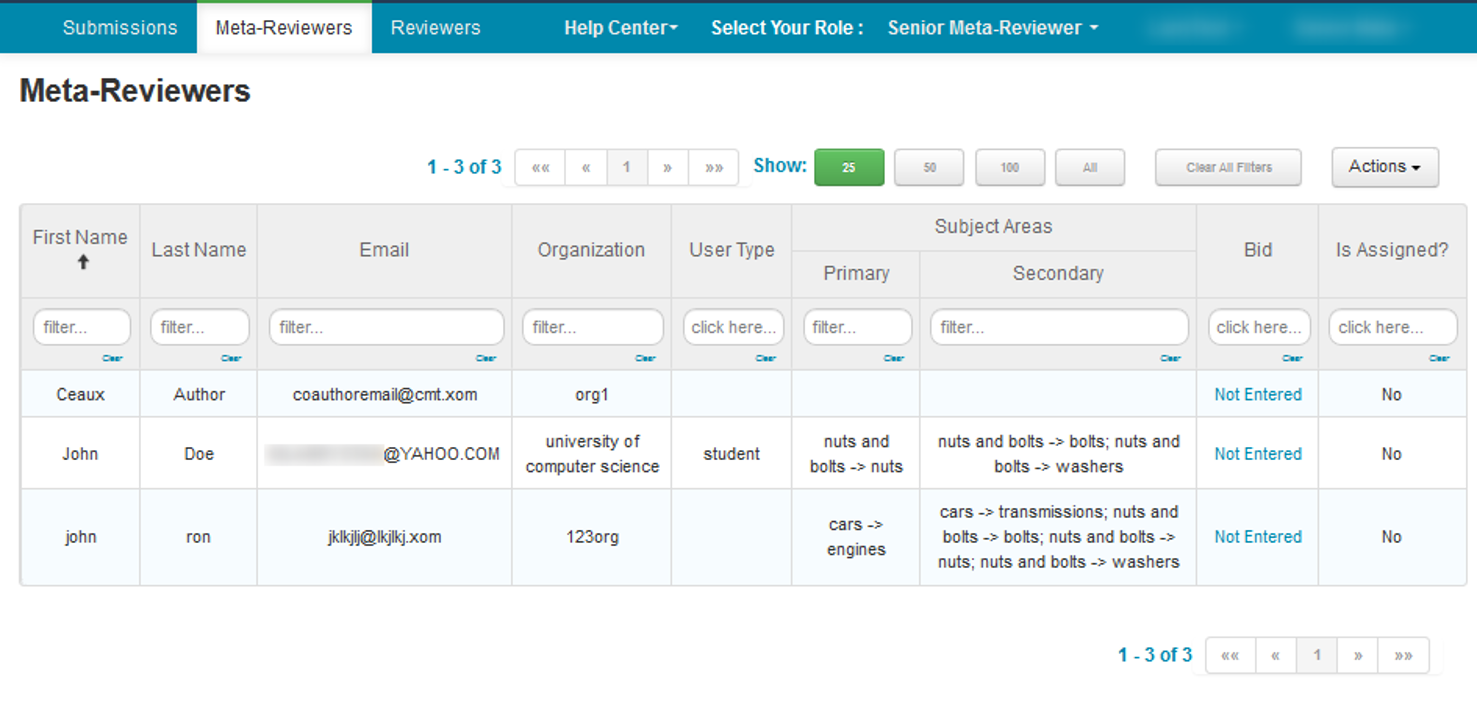Sort by Last Name column header

pyautogui.click(x=198, y=250)
